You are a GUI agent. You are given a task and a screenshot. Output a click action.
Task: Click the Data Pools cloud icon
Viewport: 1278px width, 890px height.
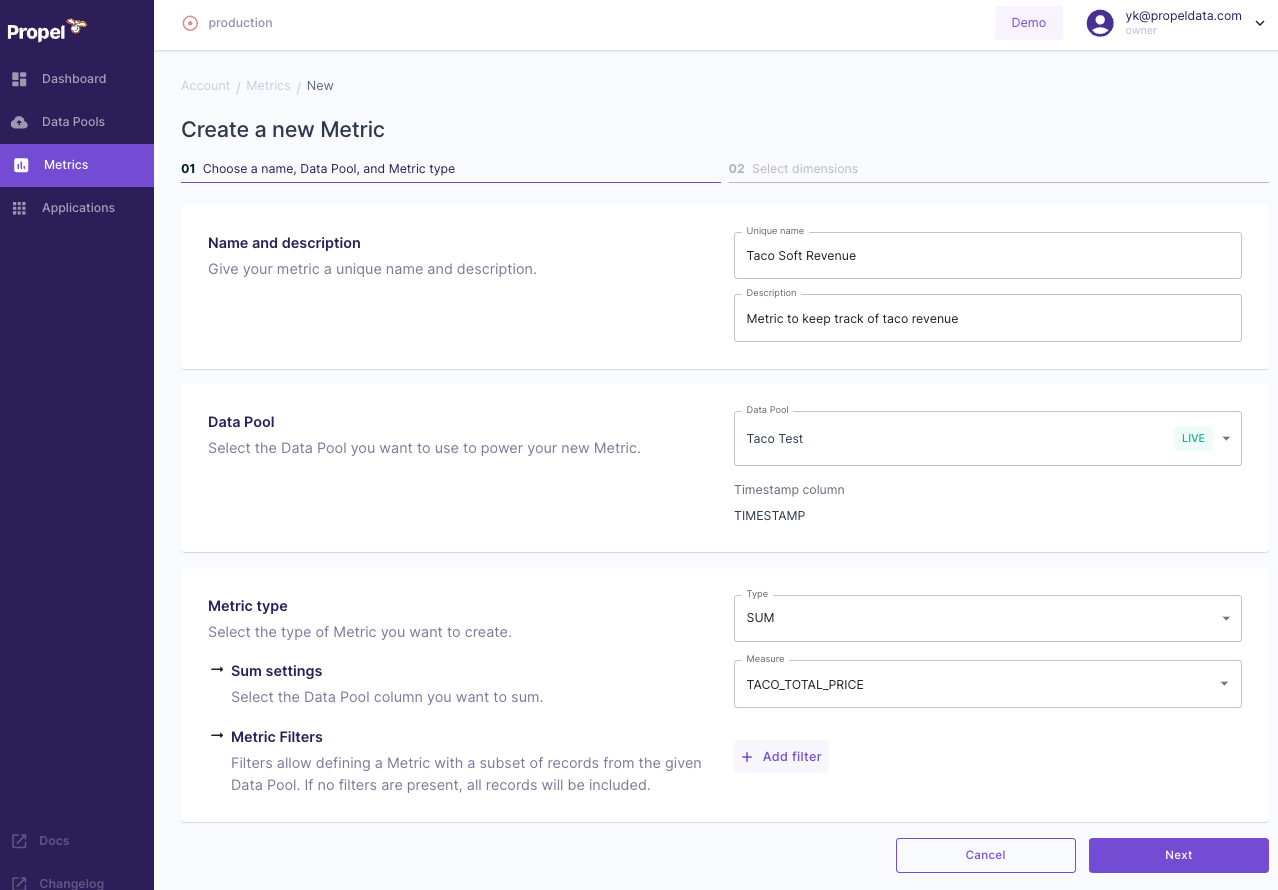click(x=19, y=122)
